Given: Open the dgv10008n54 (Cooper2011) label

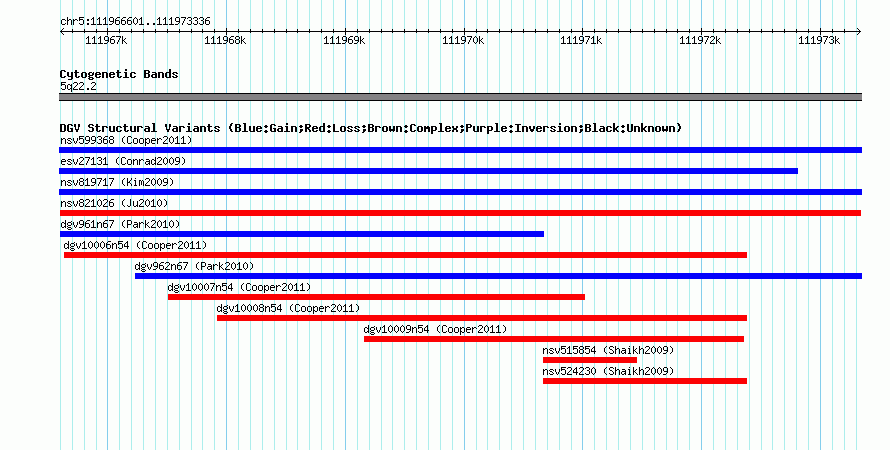Looking at the screenshot, I should pyautogui.click(x=288, y=308).
